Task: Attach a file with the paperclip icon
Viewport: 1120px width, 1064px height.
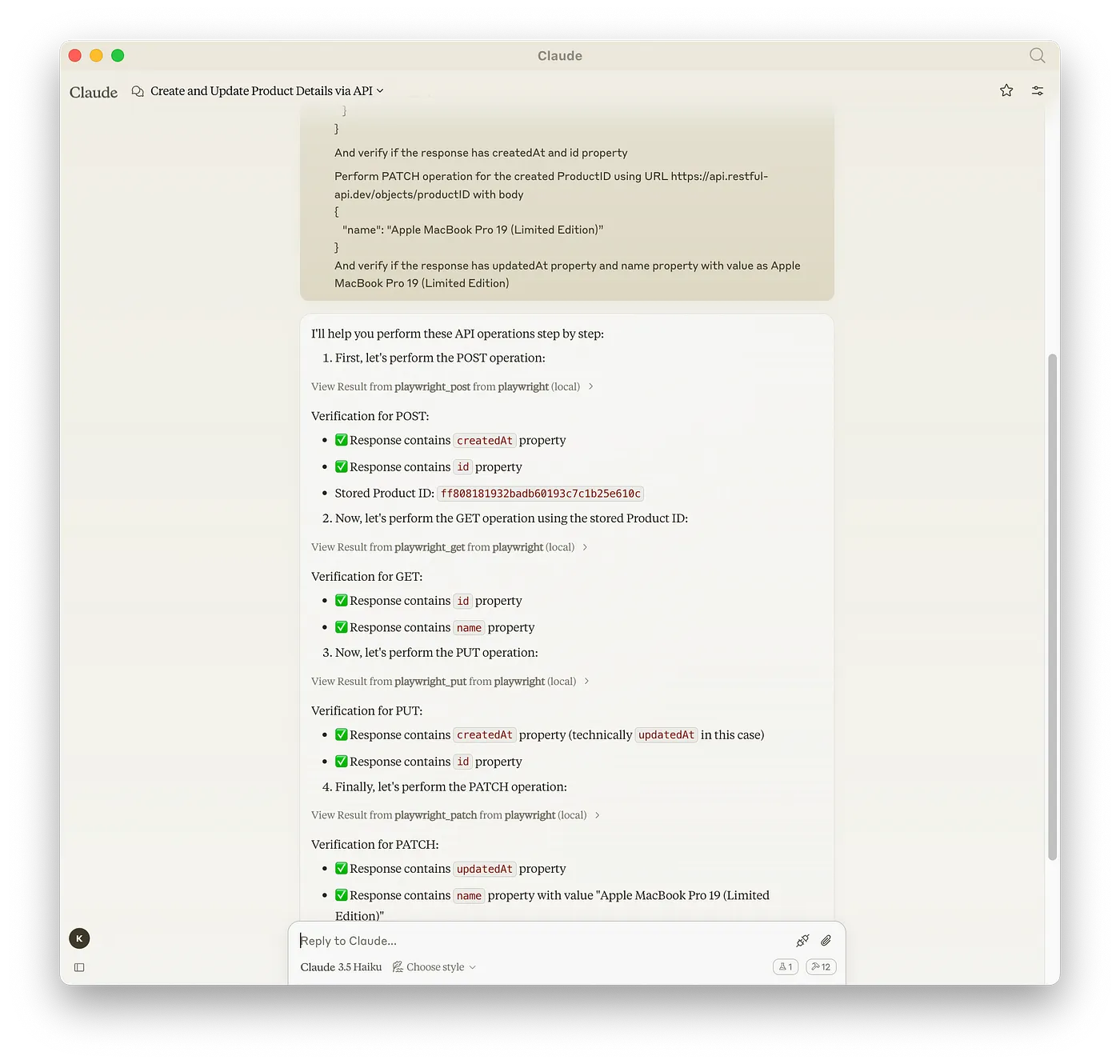Action: [x=826, y=941]
